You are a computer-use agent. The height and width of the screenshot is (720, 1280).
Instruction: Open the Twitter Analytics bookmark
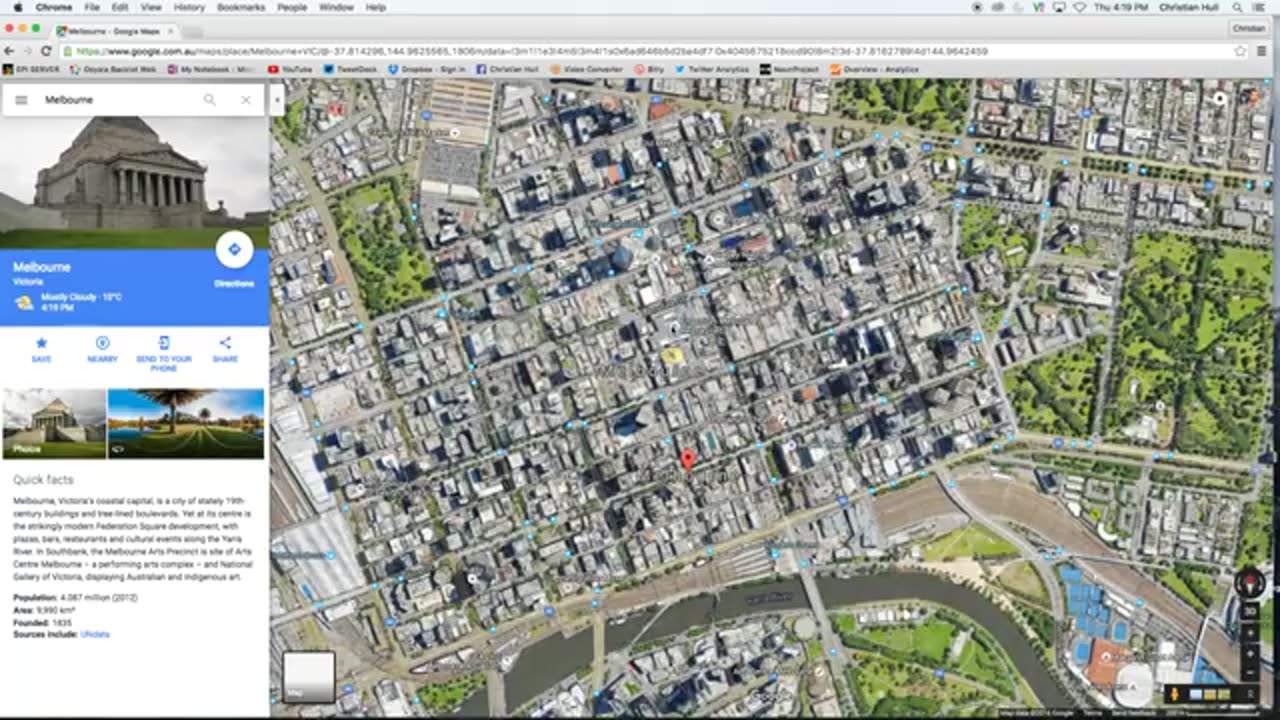click(712, 69)
